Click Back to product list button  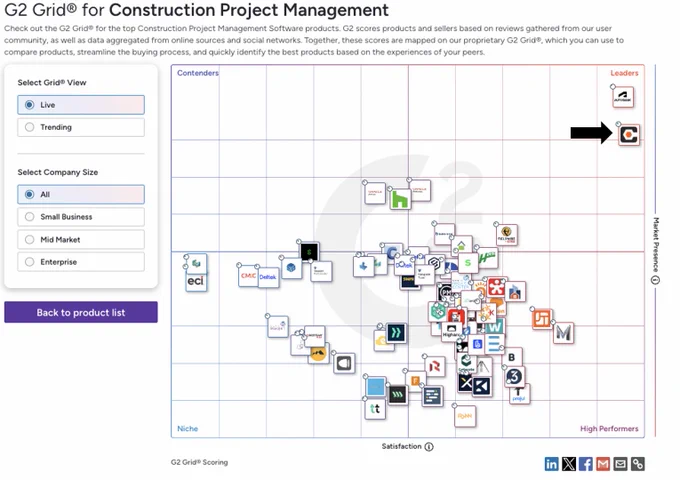coord(81,313)
